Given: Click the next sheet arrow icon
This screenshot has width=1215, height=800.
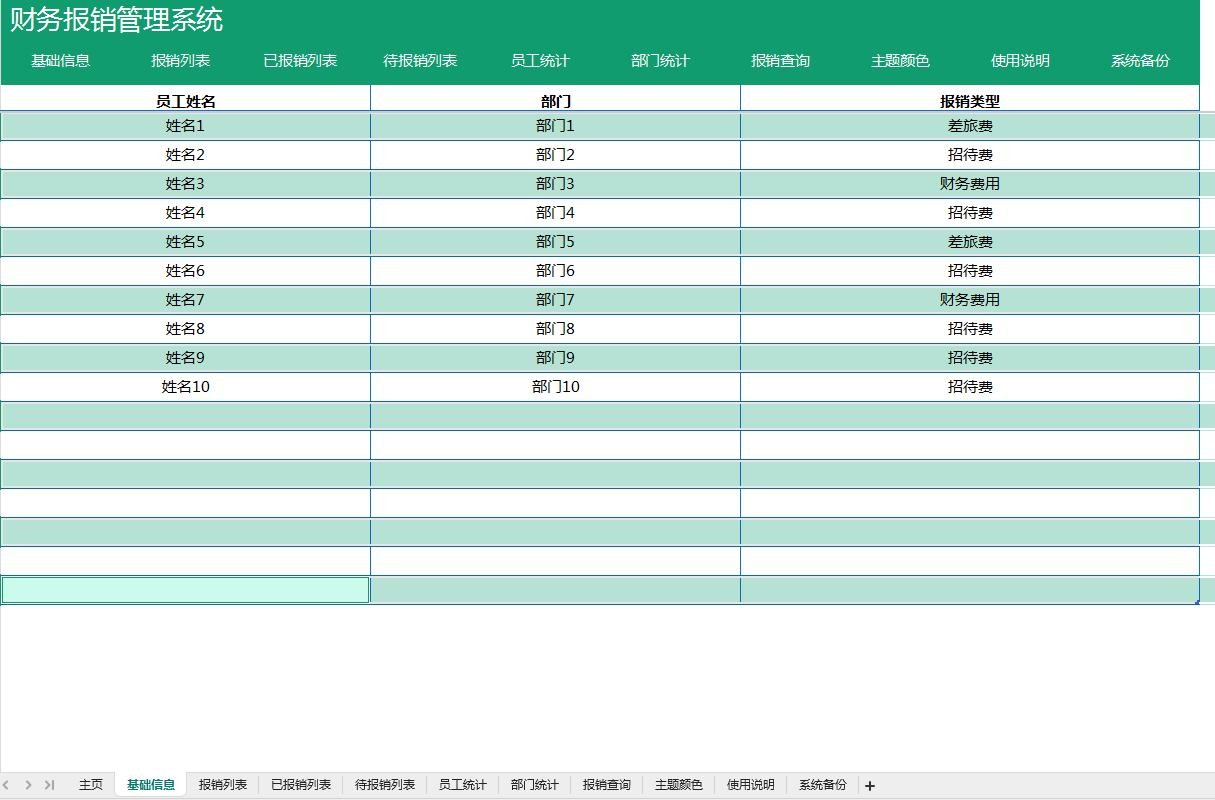Looking at the screenshot, I should pyautogui.click(x=28, y=786).
